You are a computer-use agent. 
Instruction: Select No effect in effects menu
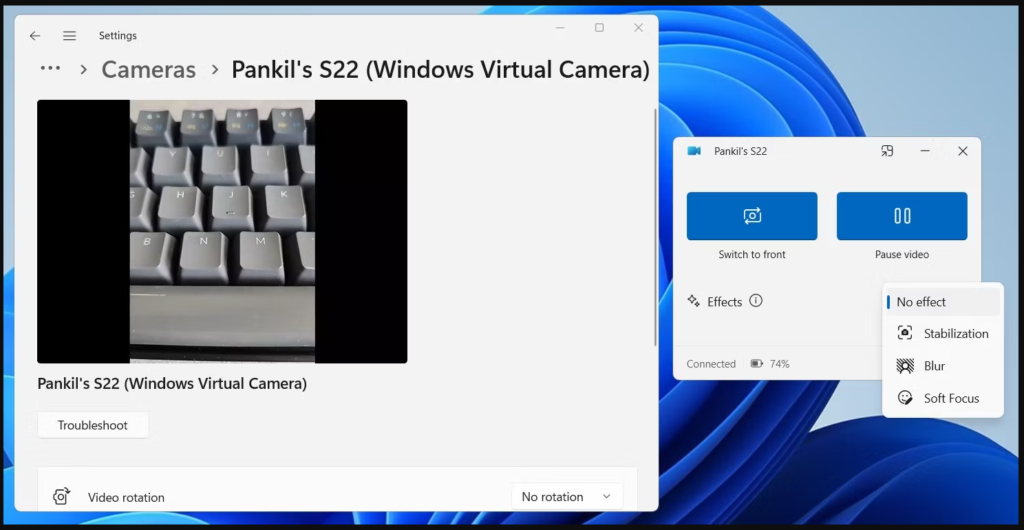click(x=943, y=302)
